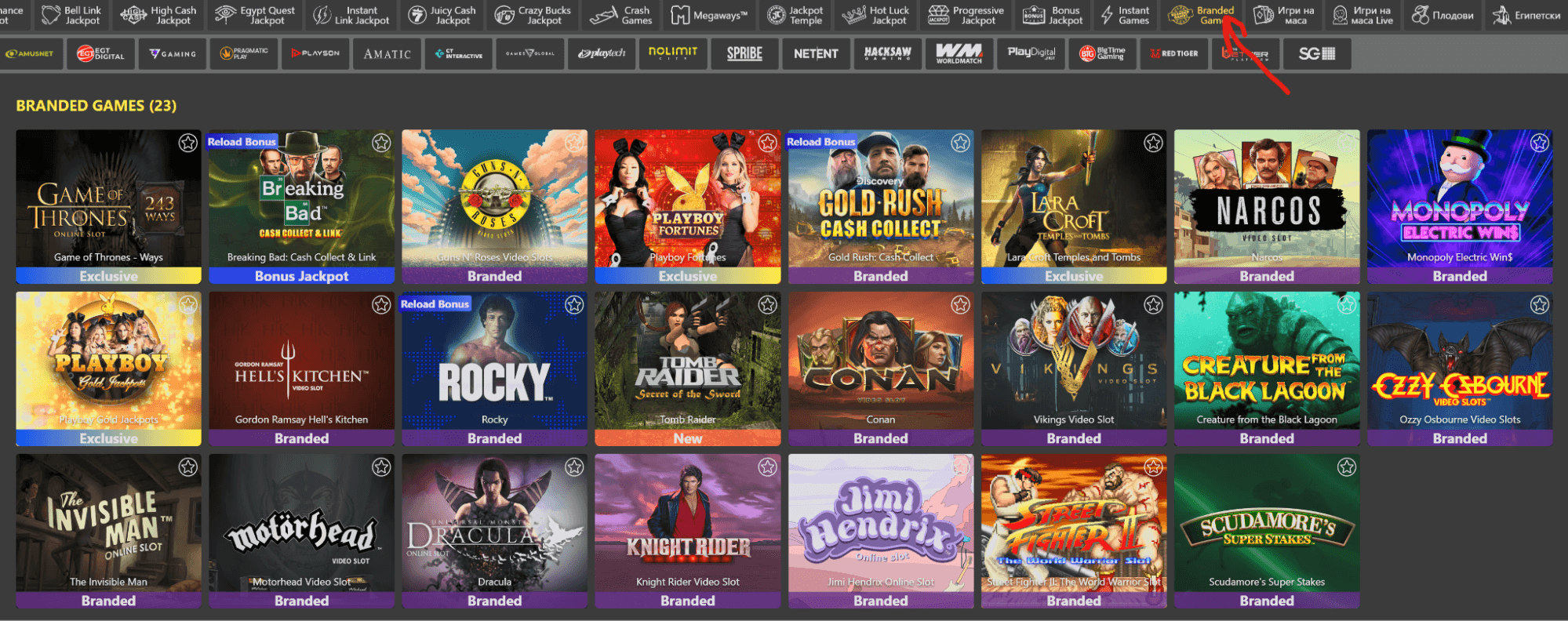
Task: Toggle favorite star on Knight Rider card
Action: [x=767, y=467]
